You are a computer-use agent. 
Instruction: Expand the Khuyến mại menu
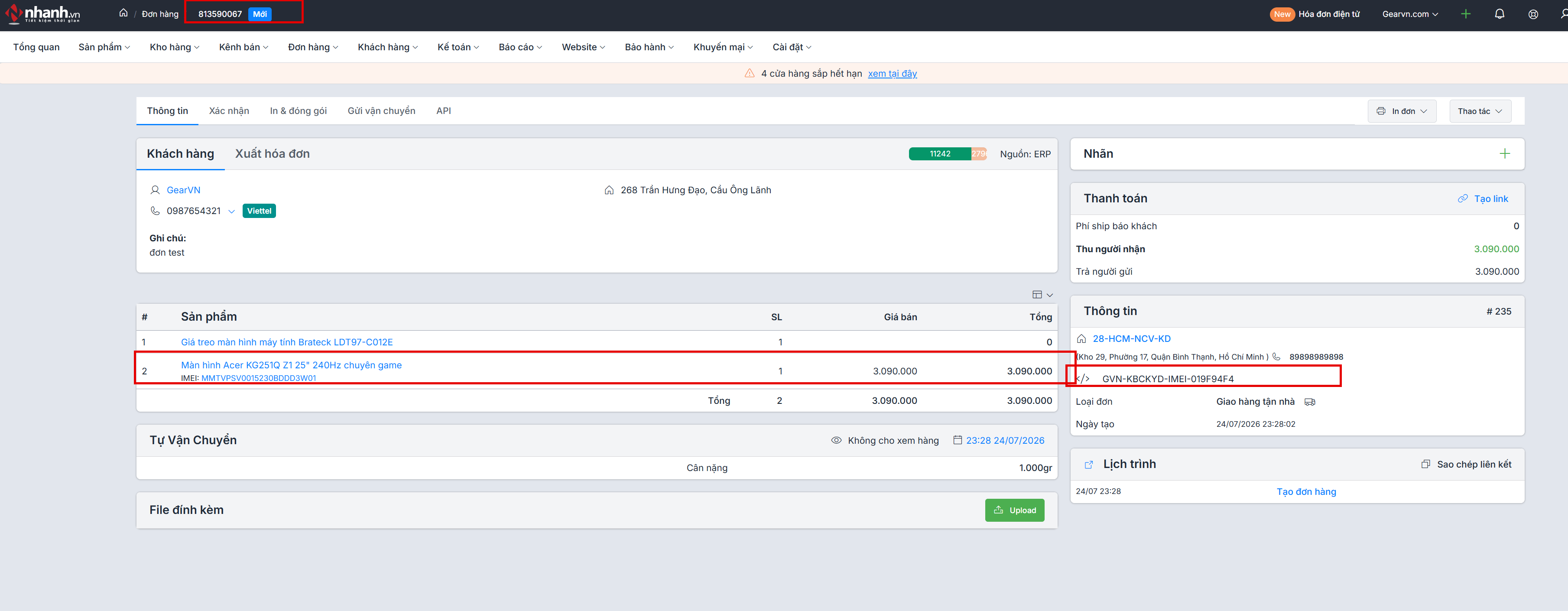point(723,48)
